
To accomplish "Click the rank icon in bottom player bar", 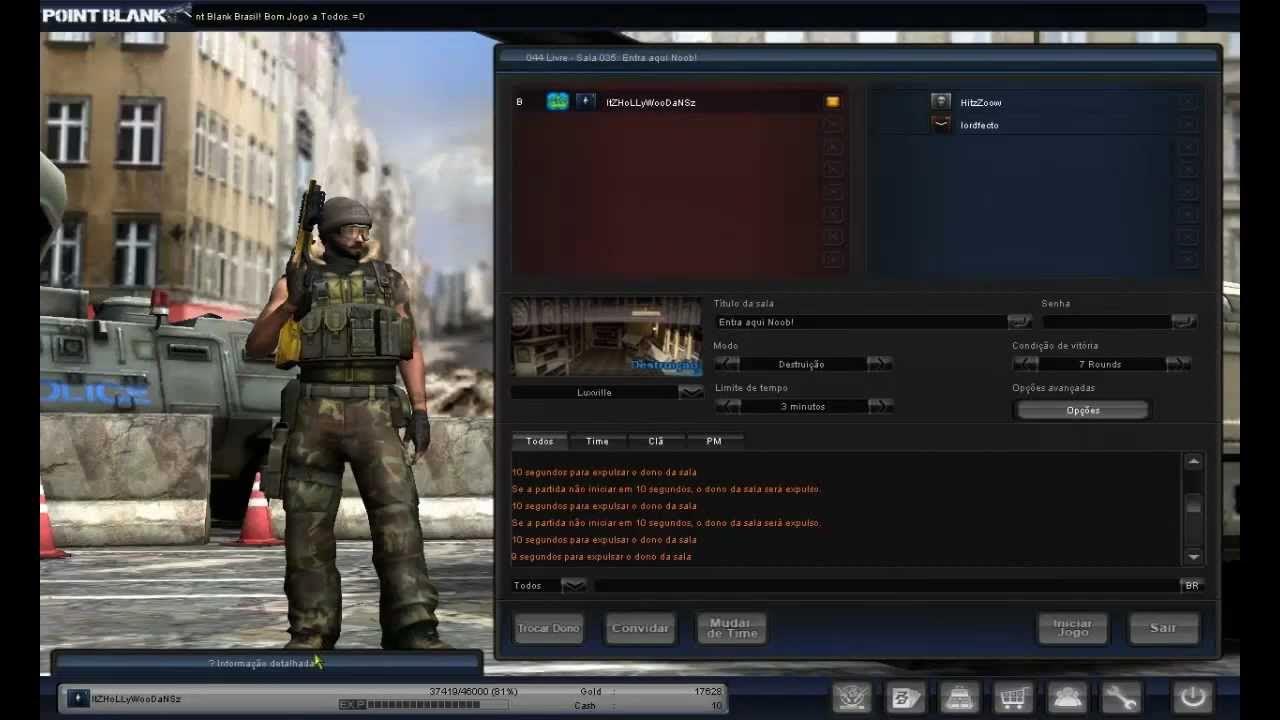I will click(x=79, y=698).
